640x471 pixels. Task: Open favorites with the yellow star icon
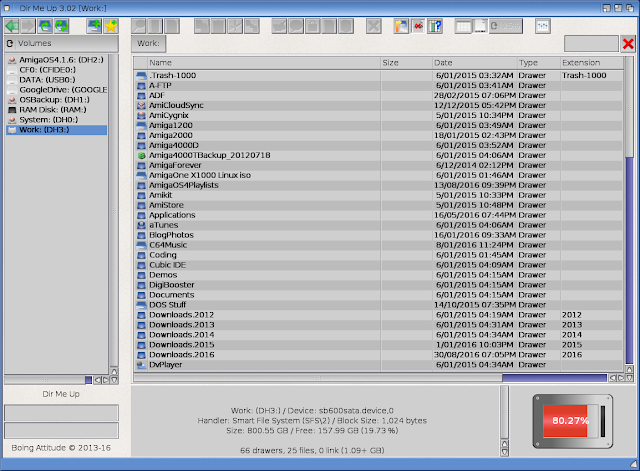111,26
